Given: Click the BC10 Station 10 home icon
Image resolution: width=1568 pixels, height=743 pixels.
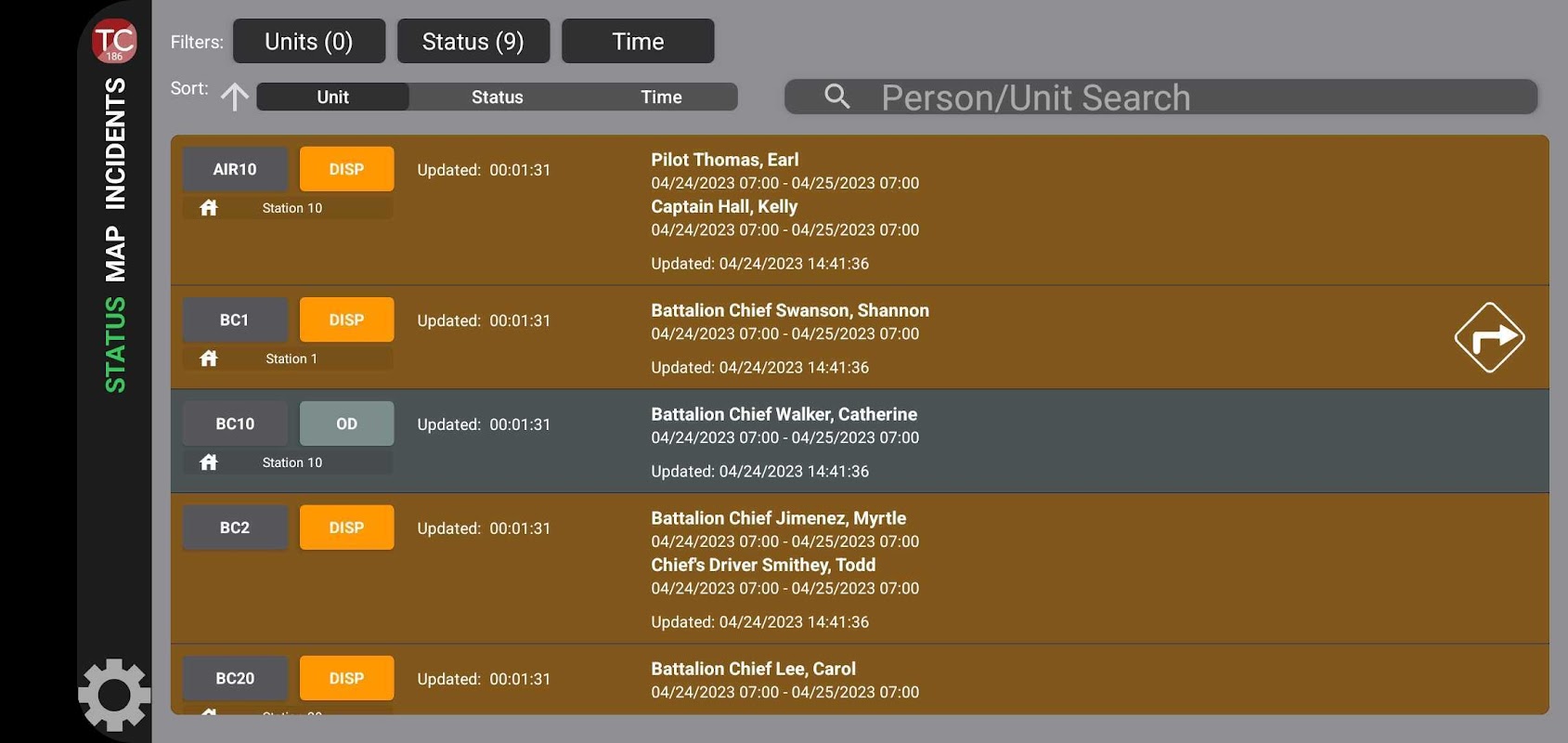Looking at the screenshot, I should coord(209,463).
